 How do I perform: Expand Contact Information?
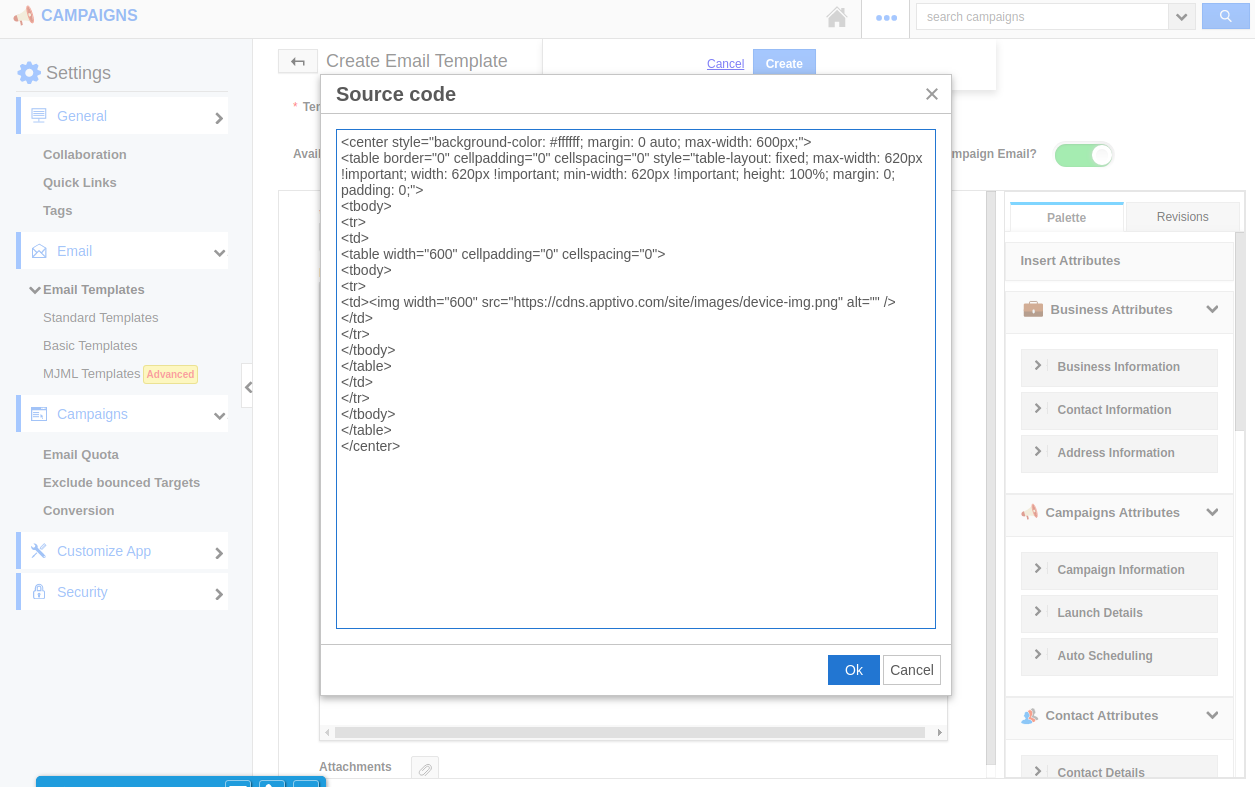pyautogui.click(x=1119, y=410)
